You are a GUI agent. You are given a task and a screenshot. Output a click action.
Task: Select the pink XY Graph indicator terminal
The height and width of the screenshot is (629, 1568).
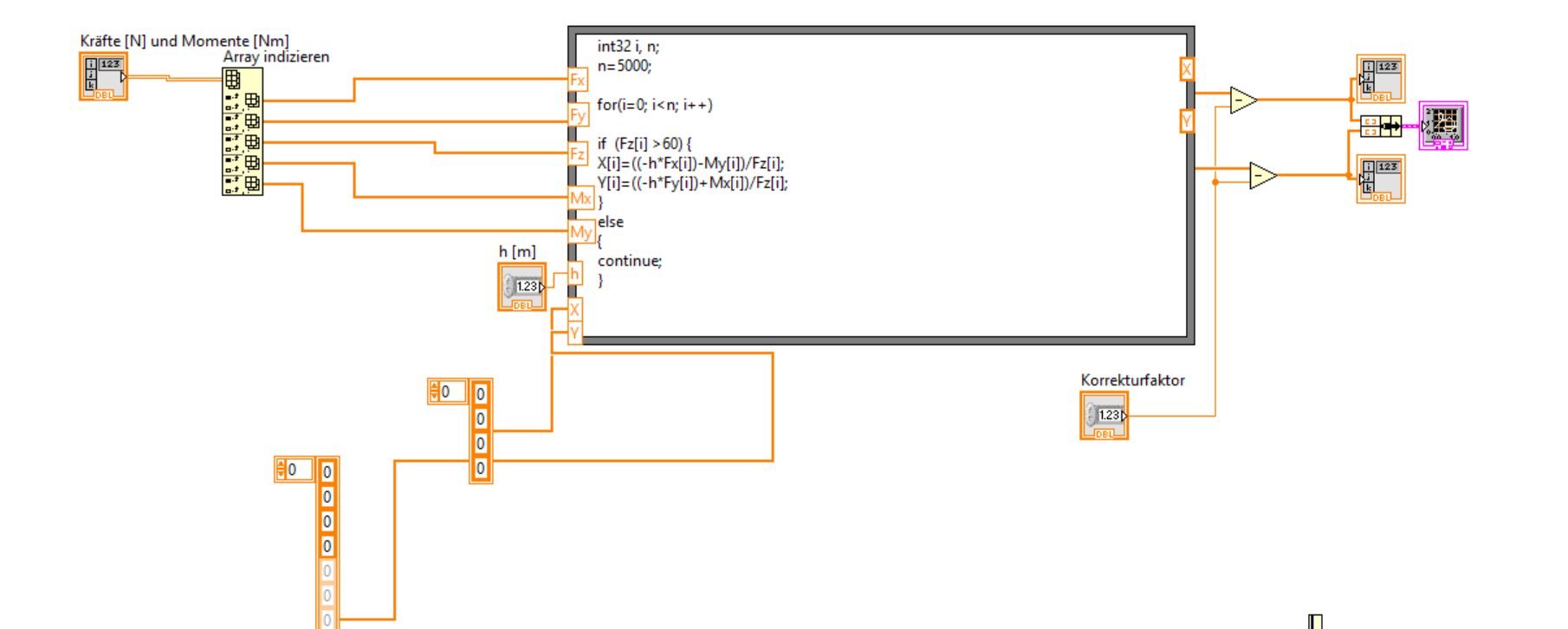1443,126
